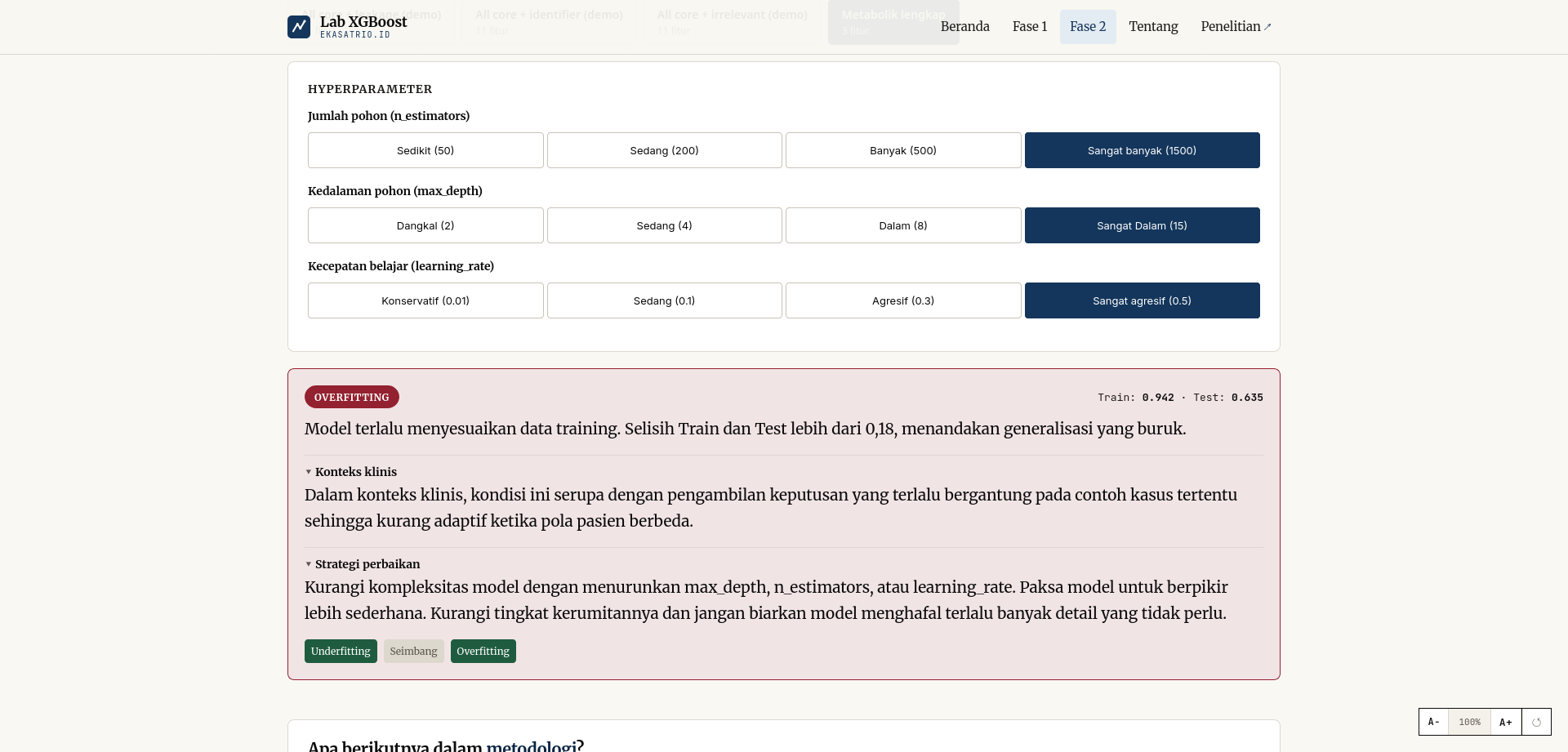Click the Kecepatan belajar (learning_rate) label

click(401, 266)
